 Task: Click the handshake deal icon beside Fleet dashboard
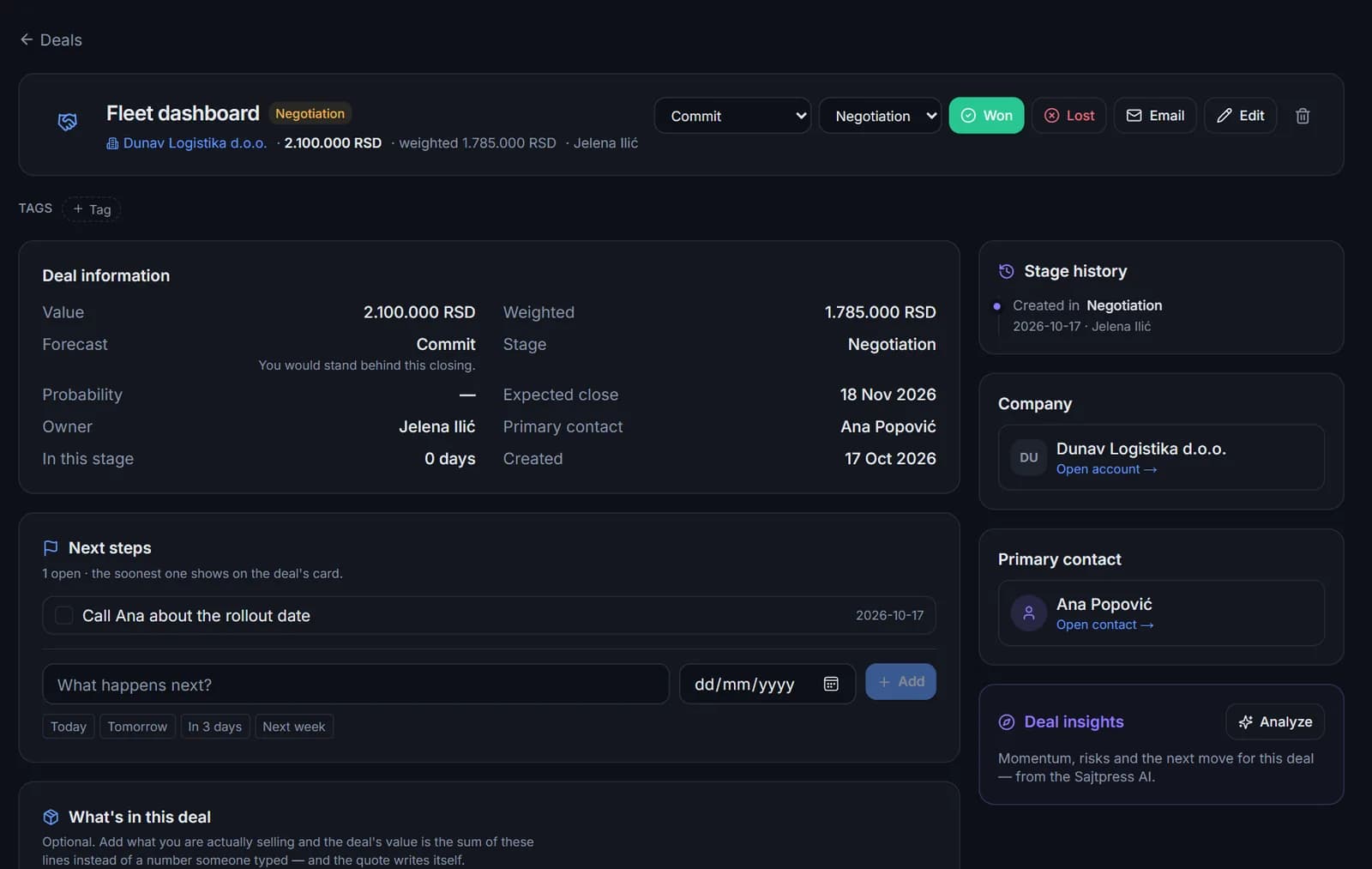tap(67, 122)
